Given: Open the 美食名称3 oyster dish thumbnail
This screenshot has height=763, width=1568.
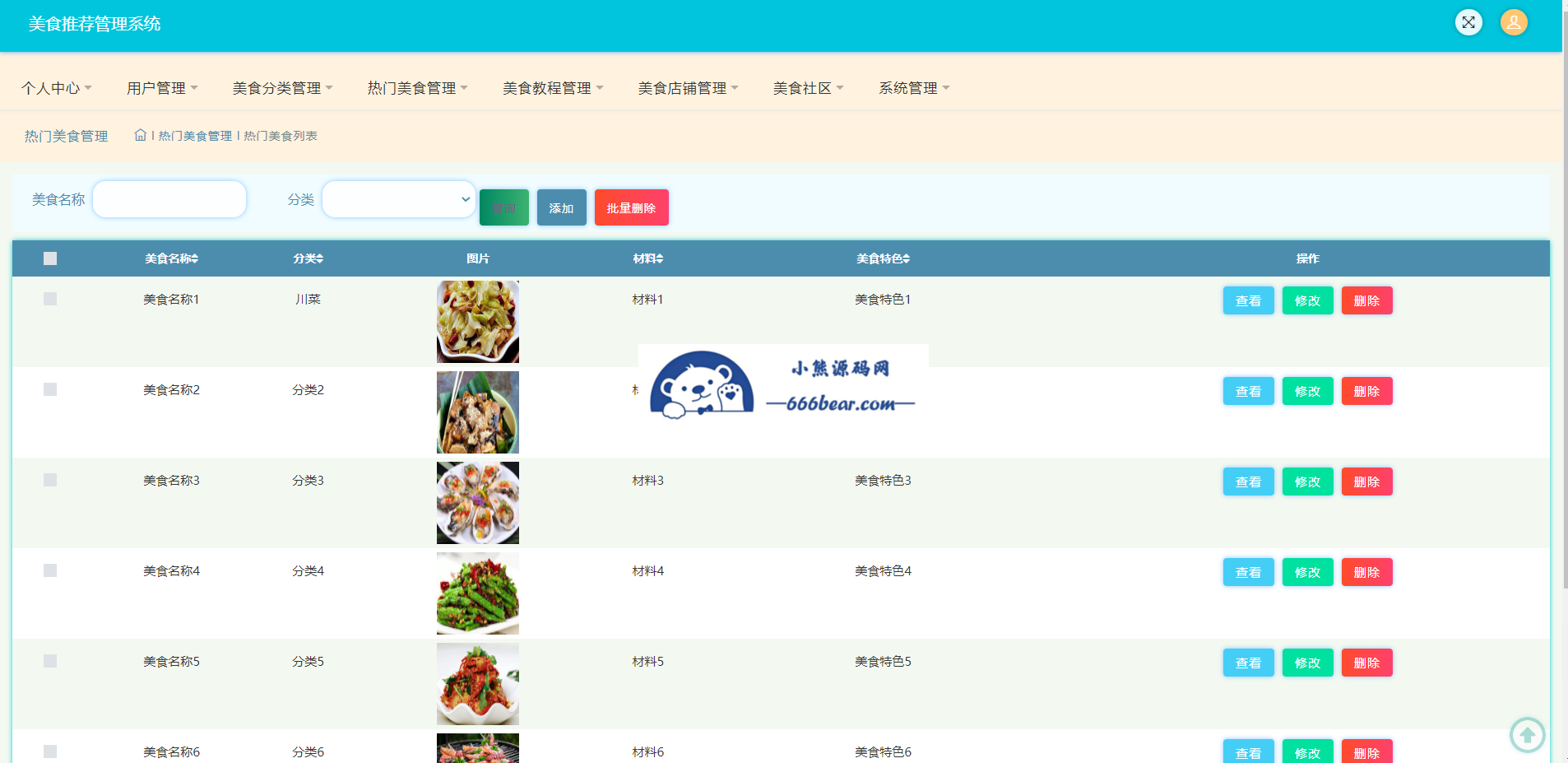Looking at the screenshot, I should pos(478,503).
